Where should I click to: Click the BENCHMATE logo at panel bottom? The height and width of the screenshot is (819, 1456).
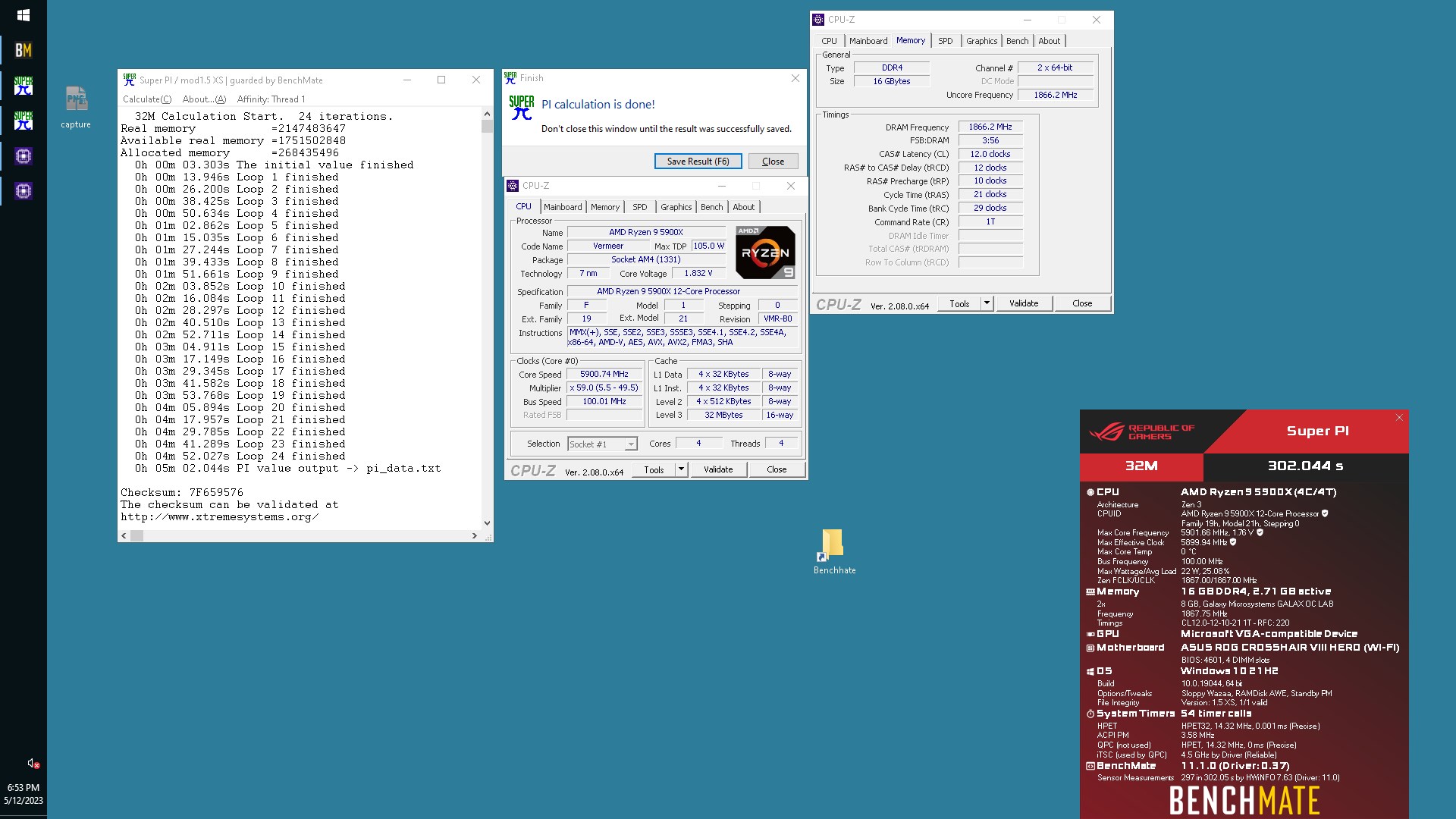tap(1244, 801)
